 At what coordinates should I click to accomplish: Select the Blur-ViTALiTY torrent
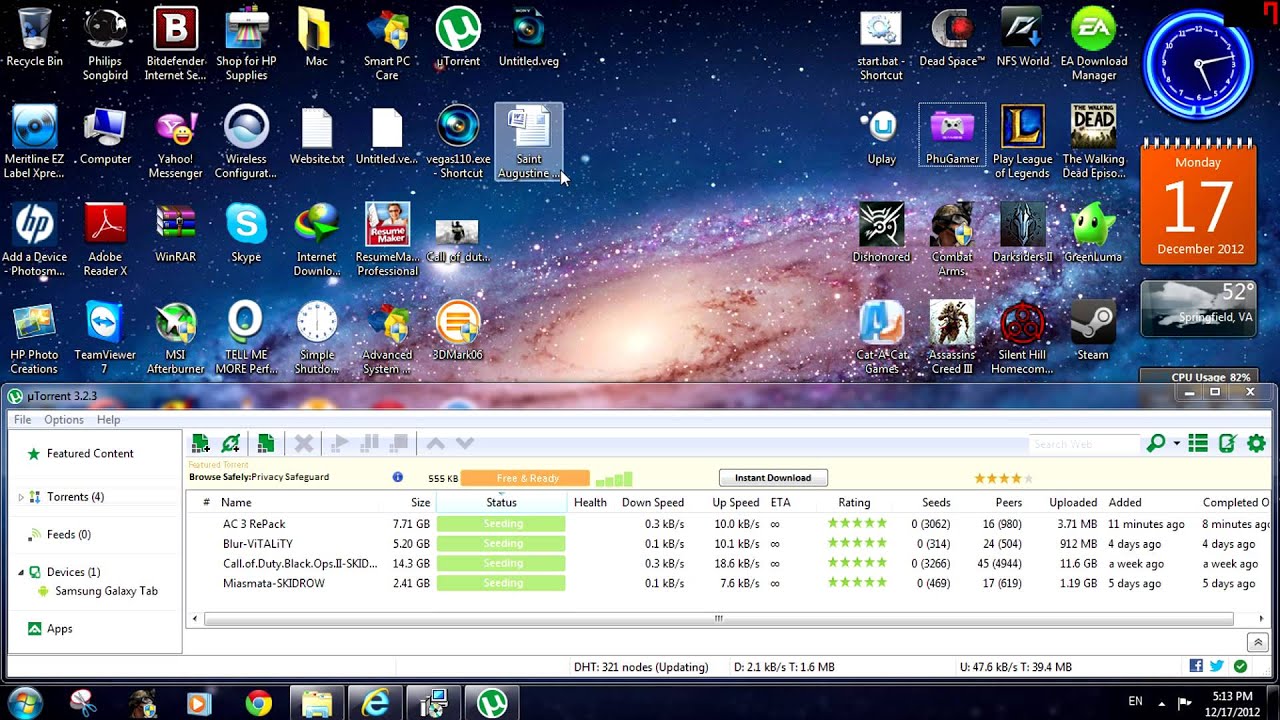click(x=728, y=544)
